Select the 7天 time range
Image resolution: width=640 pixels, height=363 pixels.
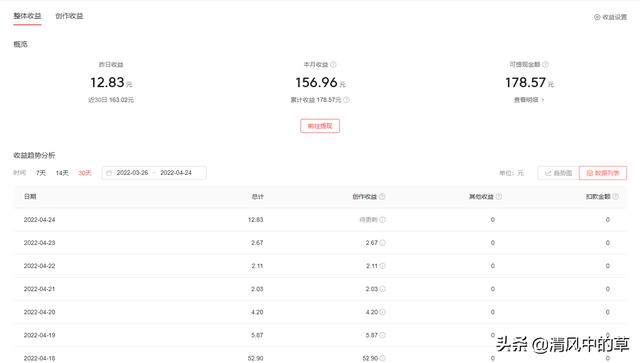(x=41, y=173)
